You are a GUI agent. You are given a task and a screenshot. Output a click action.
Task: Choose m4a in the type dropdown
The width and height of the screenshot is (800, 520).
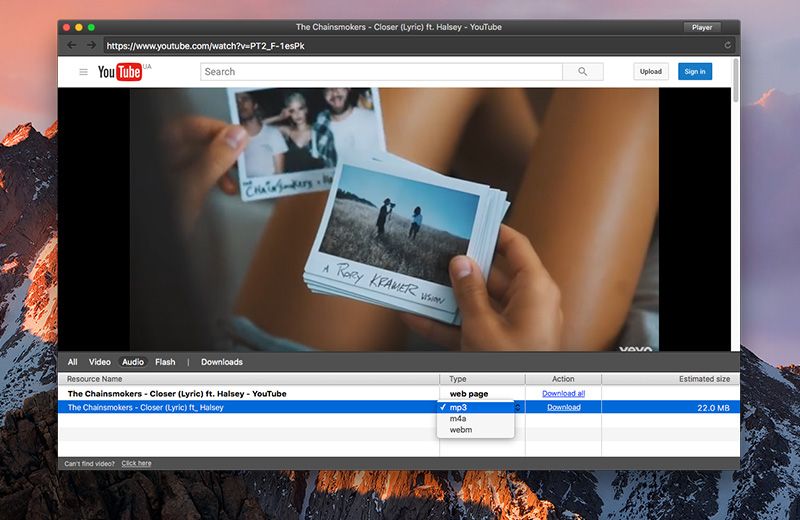click(475, 418)
